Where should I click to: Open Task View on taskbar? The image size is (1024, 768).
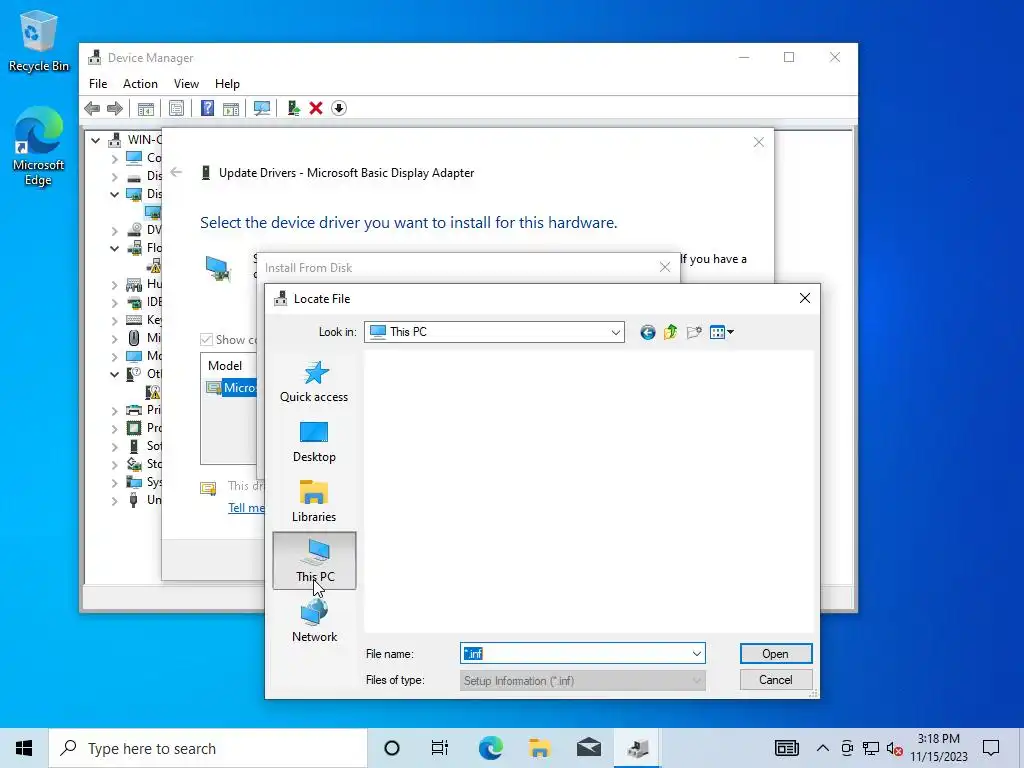pyautogui.click(x=440, y=748)
